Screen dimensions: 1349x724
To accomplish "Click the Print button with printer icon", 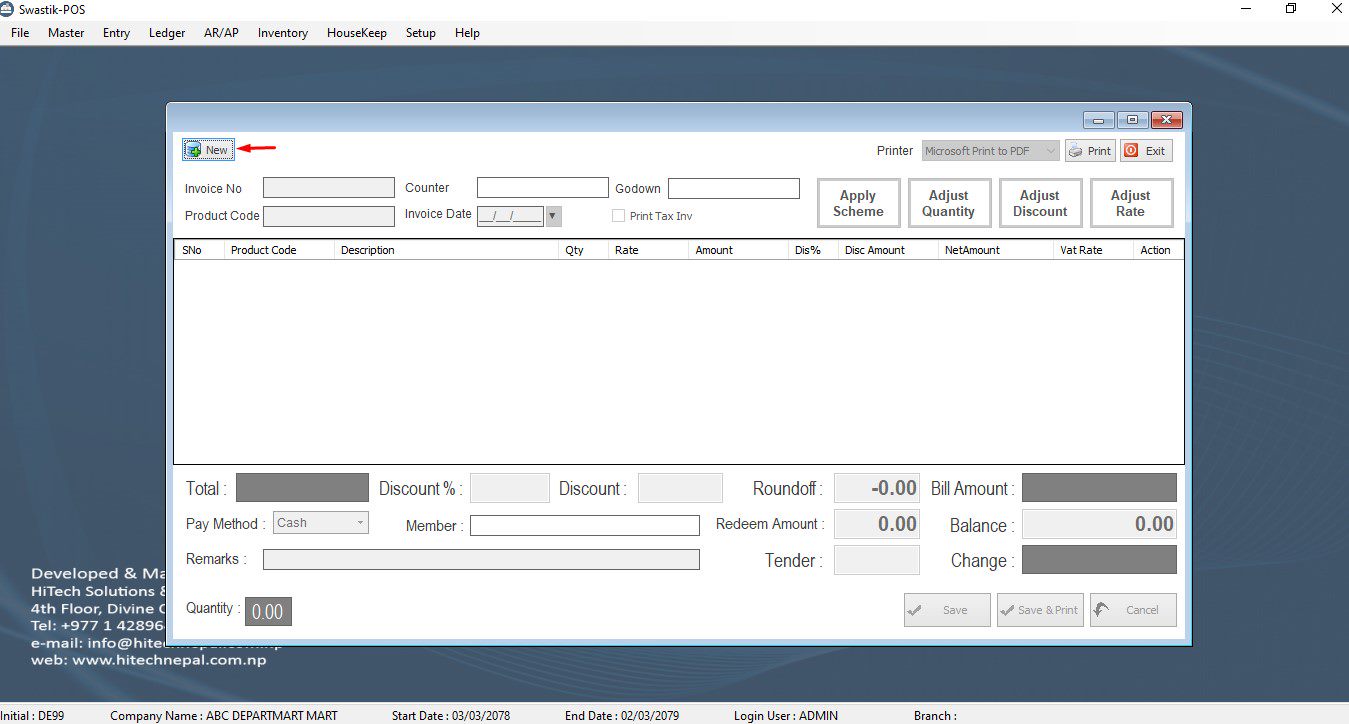I will (1089, 151).
